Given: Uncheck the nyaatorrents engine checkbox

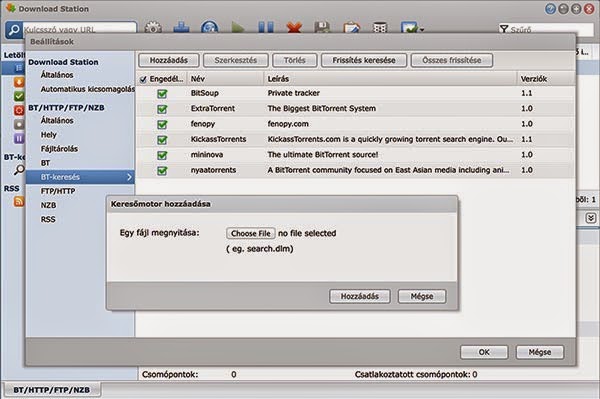Looking at the screenshot, I should [162, 171].
